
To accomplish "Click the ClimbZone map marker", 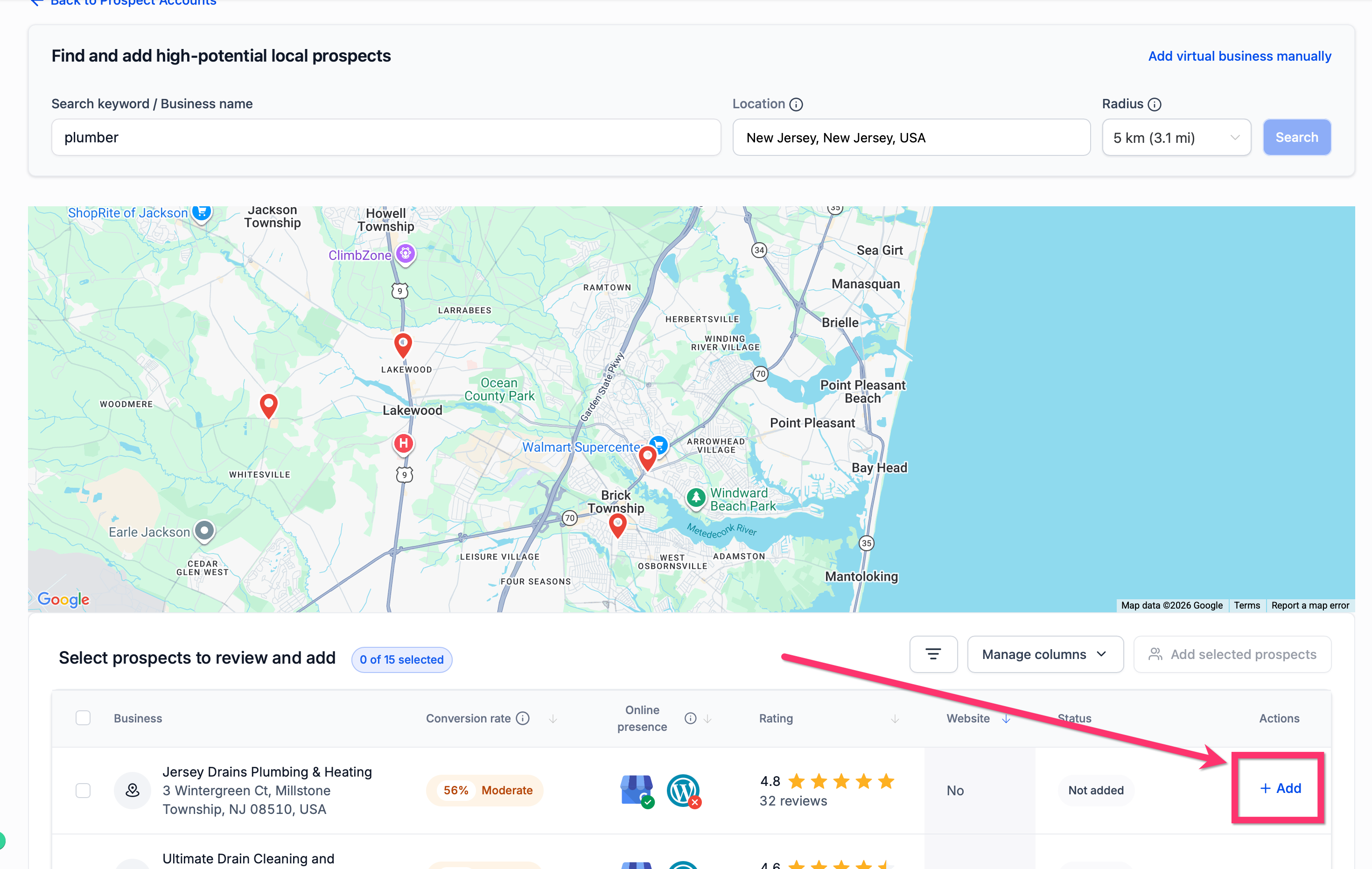I will [x=405, y=253].
